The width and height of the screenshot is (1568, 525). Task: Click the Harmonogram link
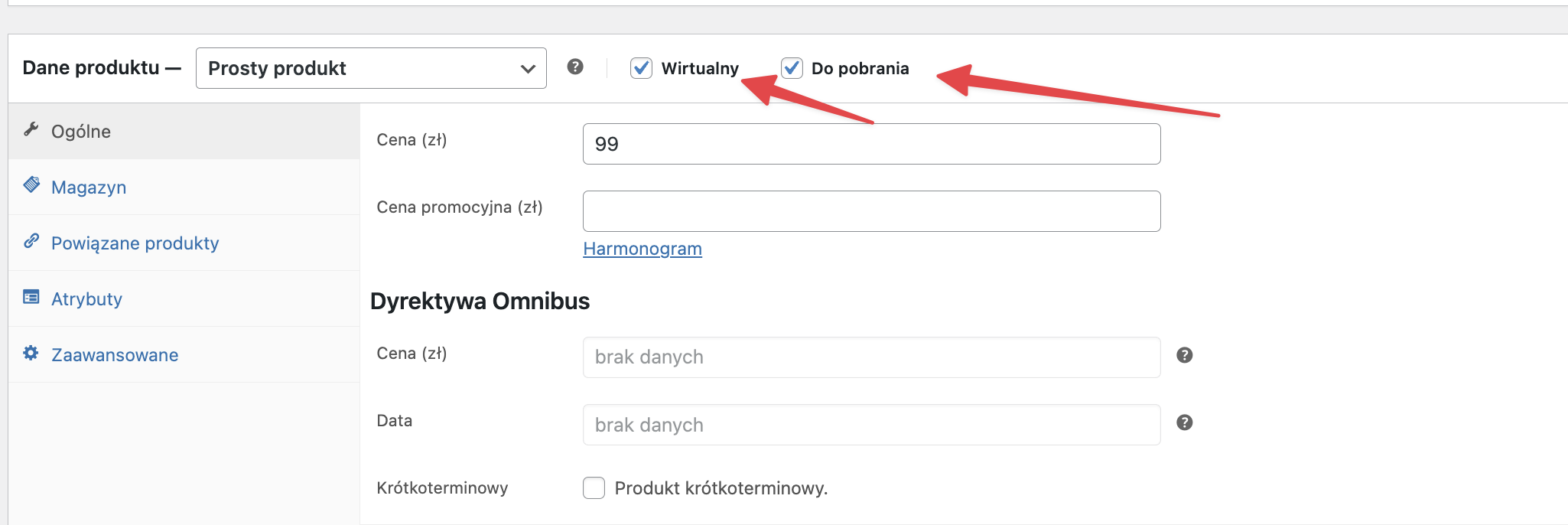point(642,249)
